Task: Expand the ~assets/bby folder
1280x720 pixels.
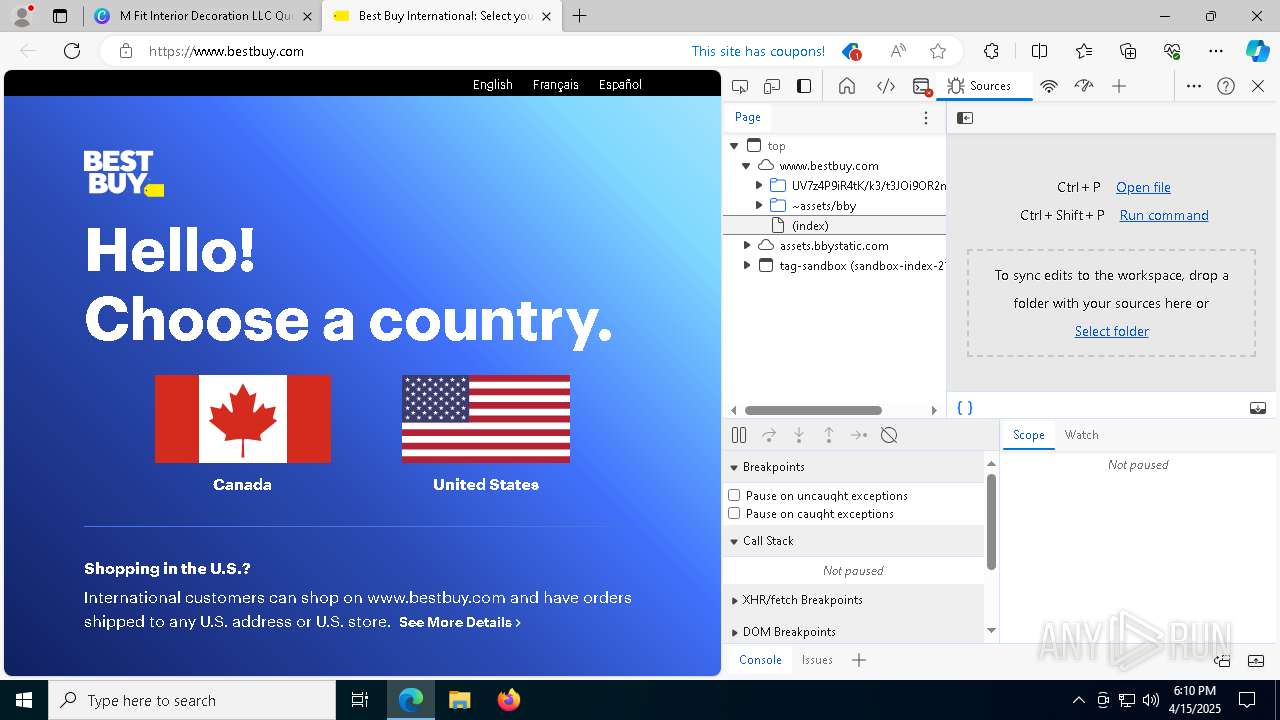Action: point(759,205)
